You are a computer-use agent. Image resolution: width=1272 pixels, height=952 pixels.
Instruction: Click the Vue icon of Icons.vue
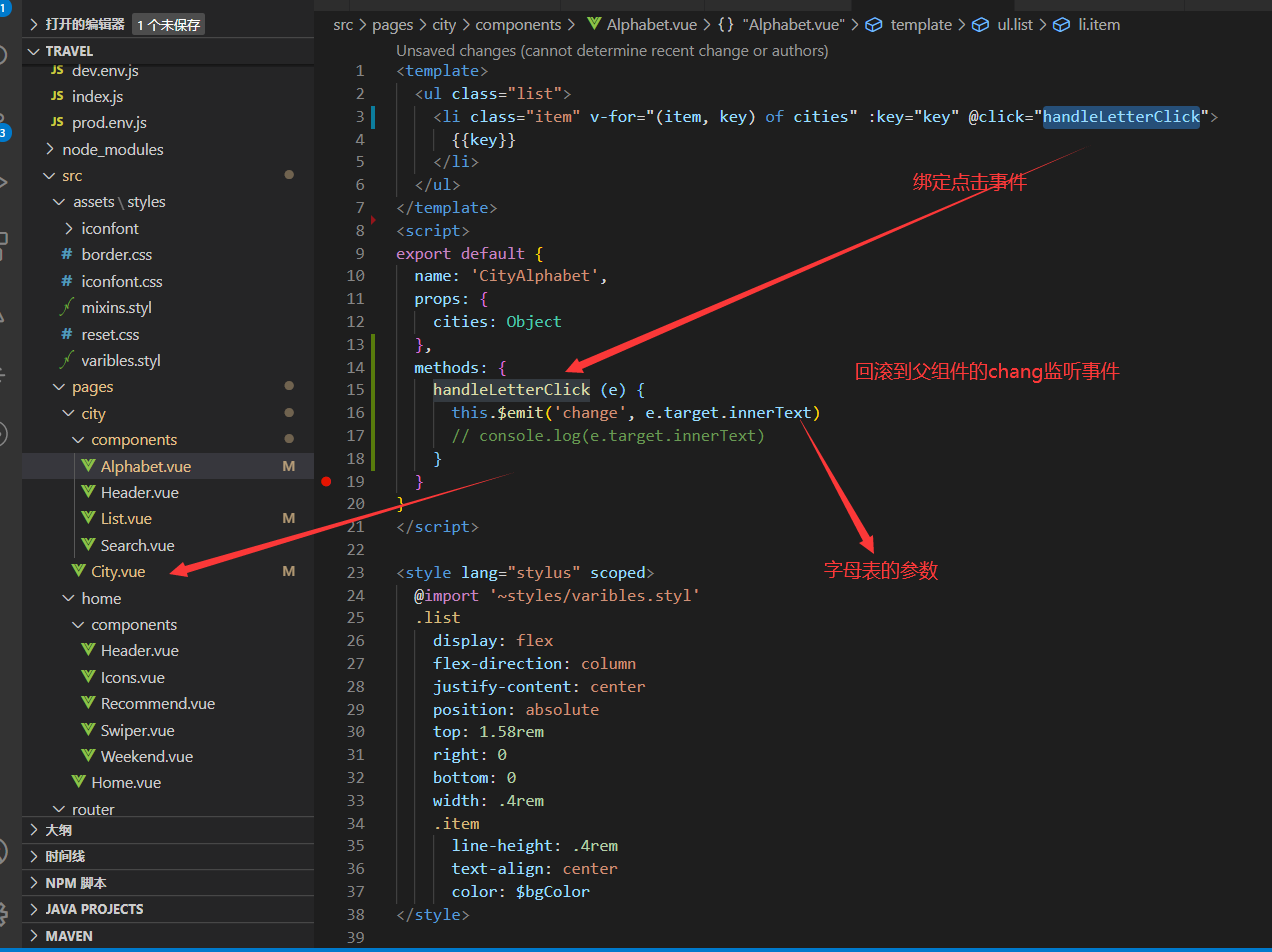point(89,678)
